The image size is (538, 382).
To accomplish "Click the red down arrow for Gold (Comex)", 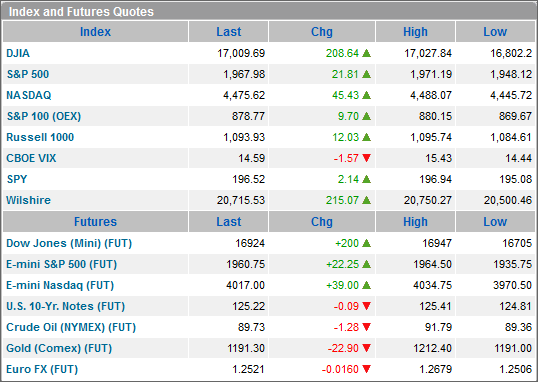I will coord(366,348).
